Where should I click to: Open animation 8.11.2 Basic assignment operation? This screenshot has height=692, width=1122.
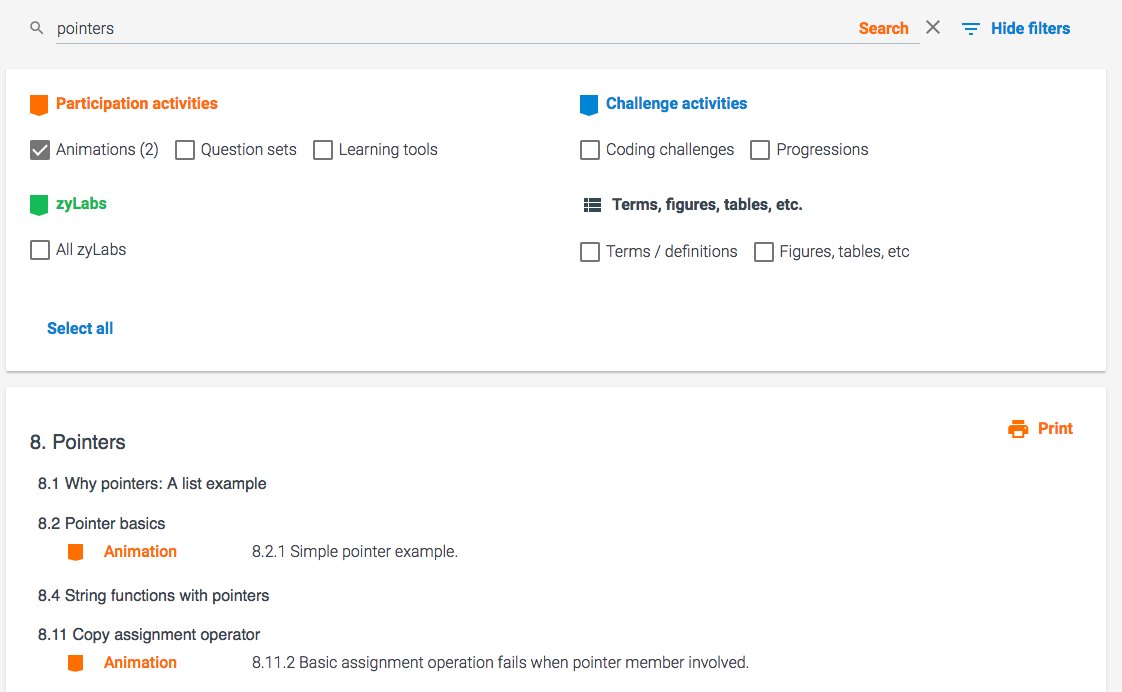[500, 663]
